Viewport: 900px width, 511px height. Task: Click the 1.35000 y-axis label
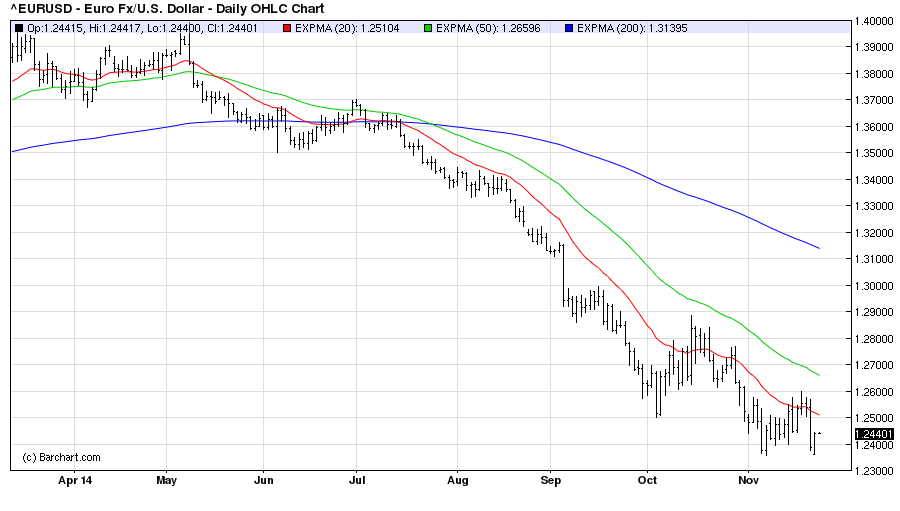pos(874,153)
